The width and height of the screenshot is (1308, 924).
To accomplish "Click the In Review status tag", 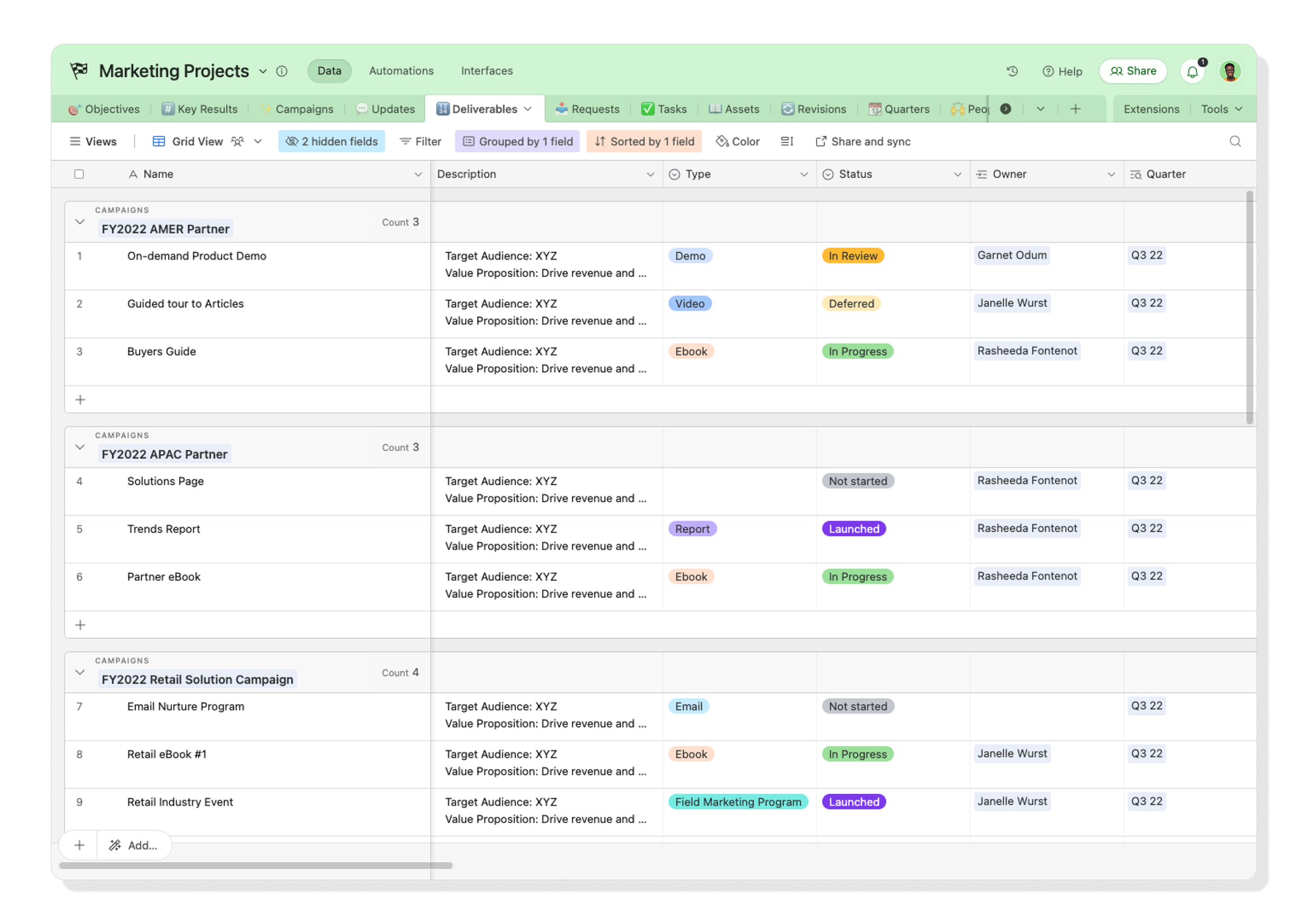I will 852,256.
